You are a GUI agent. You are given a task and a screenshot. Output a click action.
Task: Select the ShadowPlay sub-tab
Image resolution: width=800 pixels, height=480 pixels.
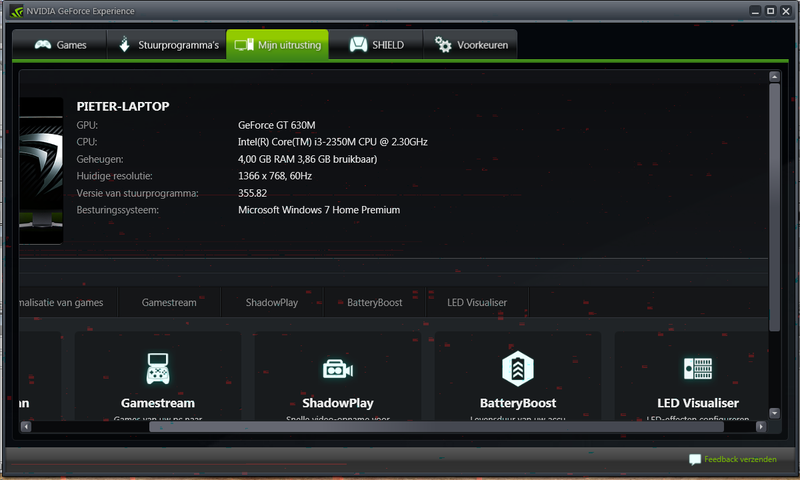pyautogui.click(x=272, y=302)
